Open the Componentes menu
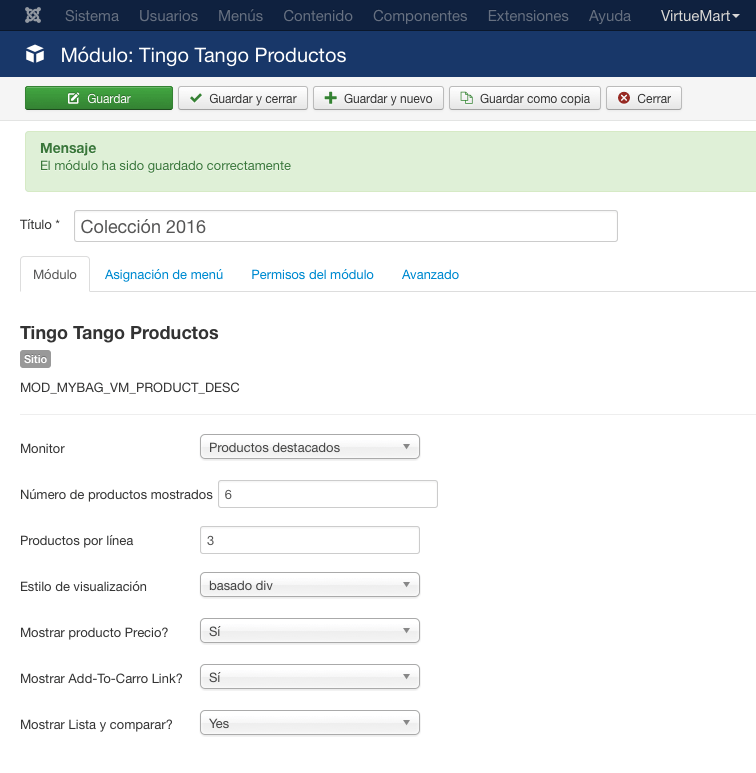756x773 pixels. [x=420, y=16]
